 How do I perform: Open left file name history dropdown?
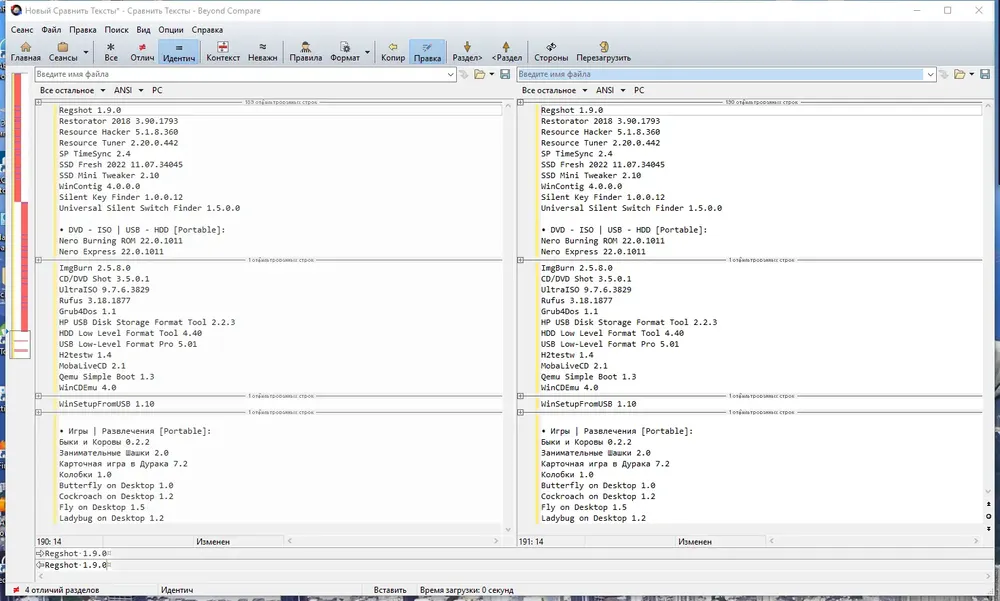coord(450,75)
